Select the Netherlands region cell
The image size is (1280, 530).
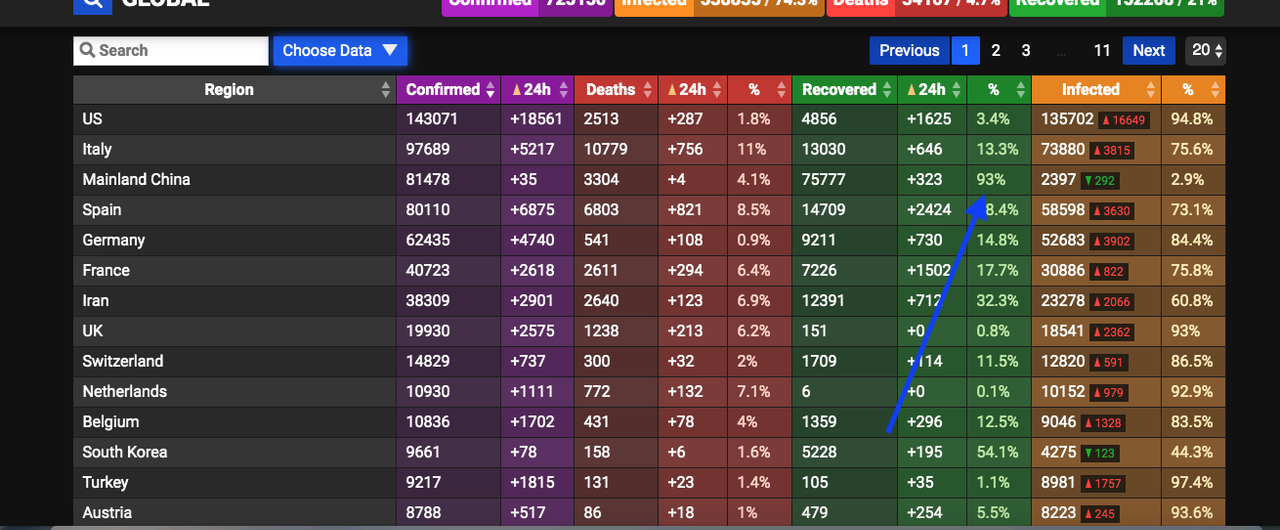pyautogui.click(x=234, y=391)
